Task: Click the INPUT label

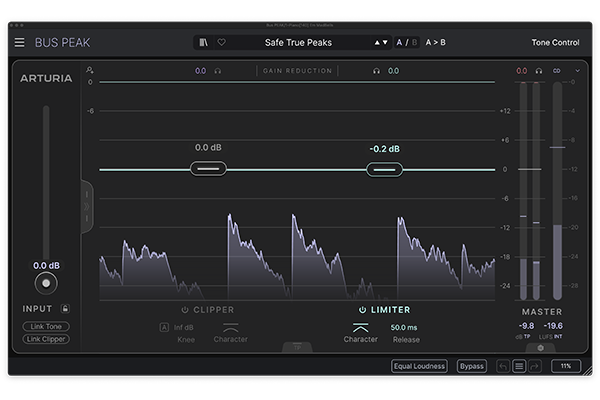Action: (37, 309)
